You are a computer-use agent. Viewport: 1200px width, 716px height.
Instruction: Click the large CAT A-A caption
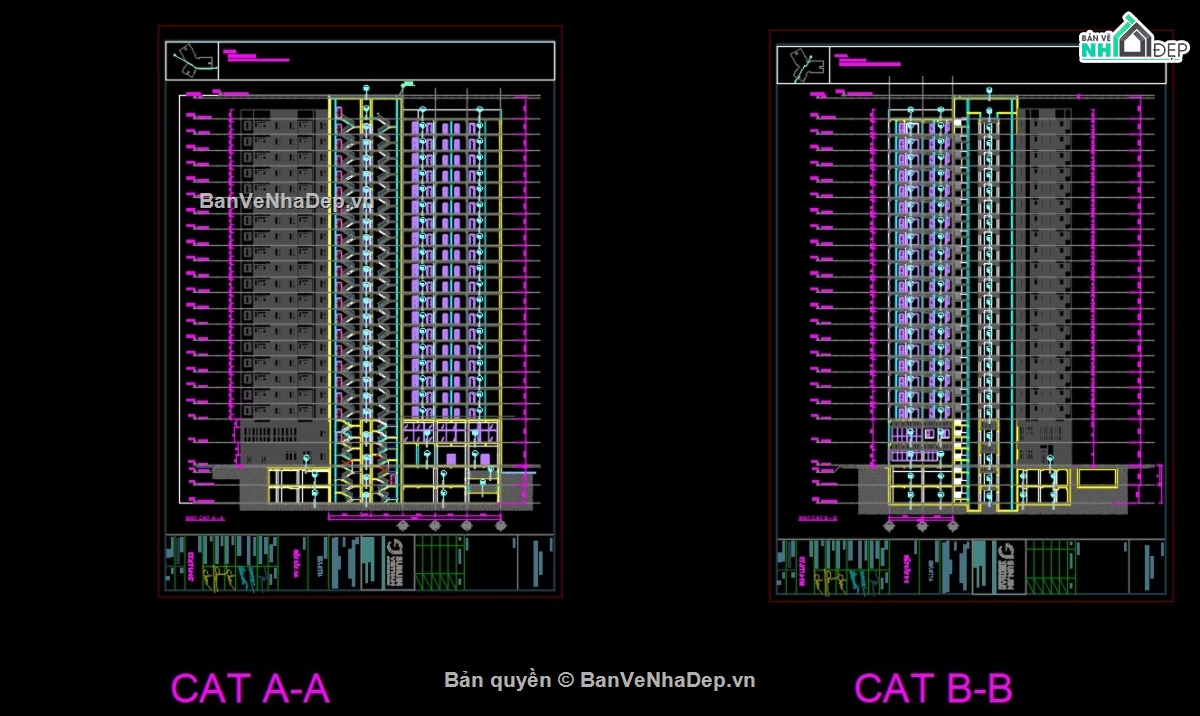tap(249, 689)
